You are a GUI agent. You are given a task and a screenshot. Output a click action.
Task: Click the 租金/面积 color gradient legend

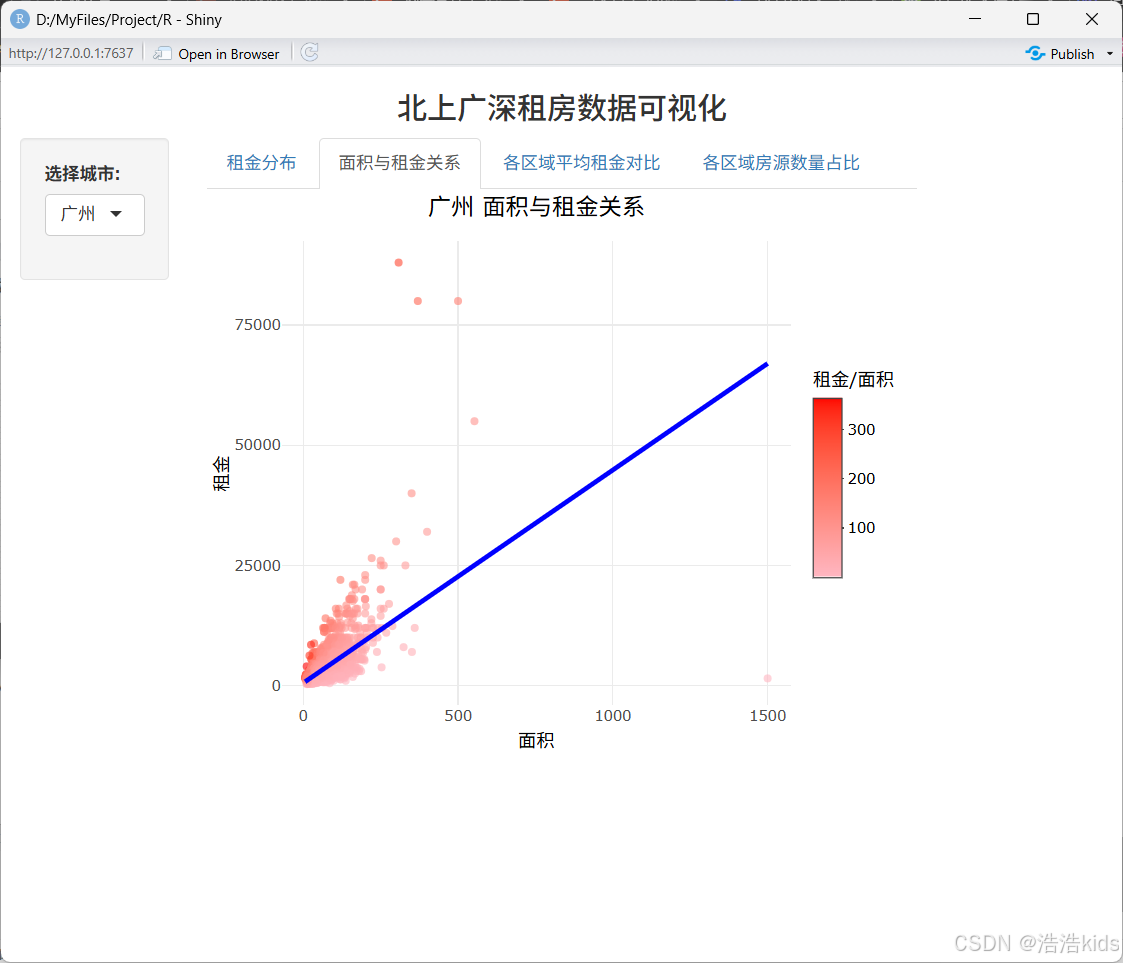pos(827,488)
